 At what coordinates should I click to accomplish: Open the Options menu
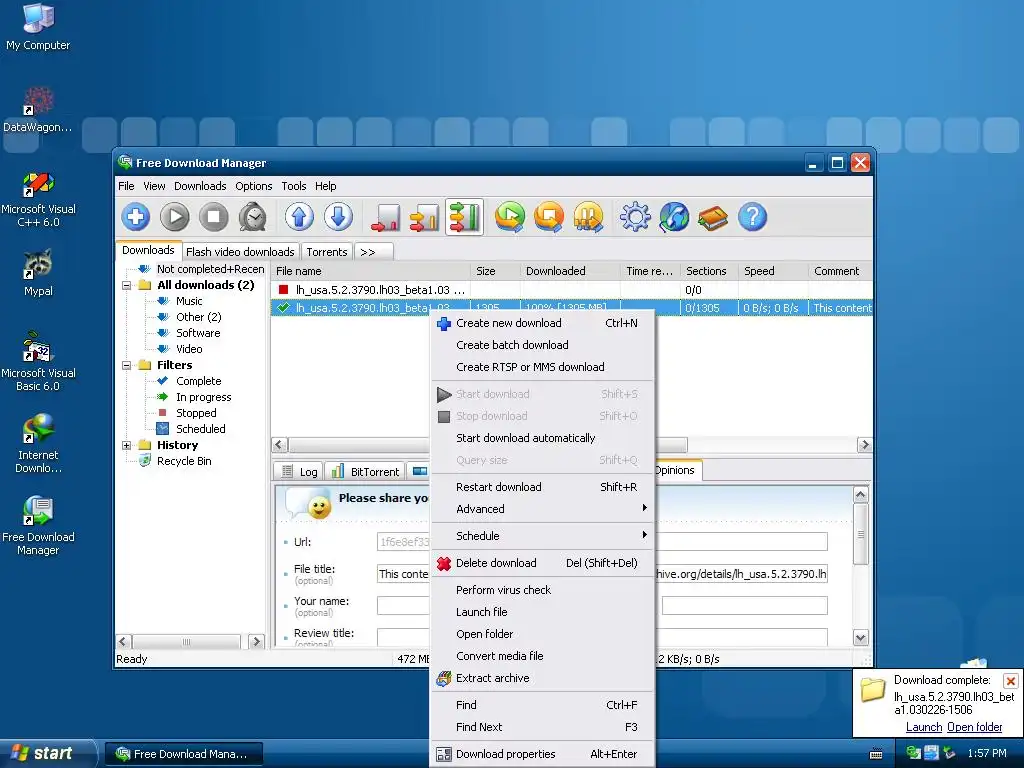click(x=253, y=186)
